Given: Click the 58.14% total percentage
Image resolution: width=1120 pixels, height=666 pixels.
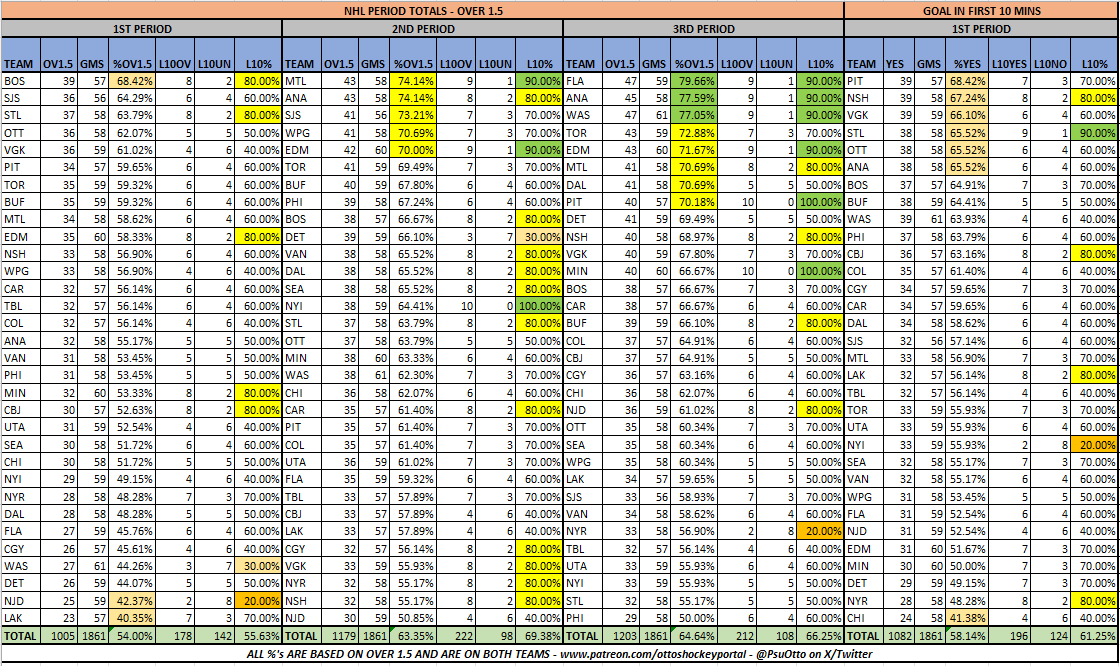Looking at the screenshot, I should 967,635.
